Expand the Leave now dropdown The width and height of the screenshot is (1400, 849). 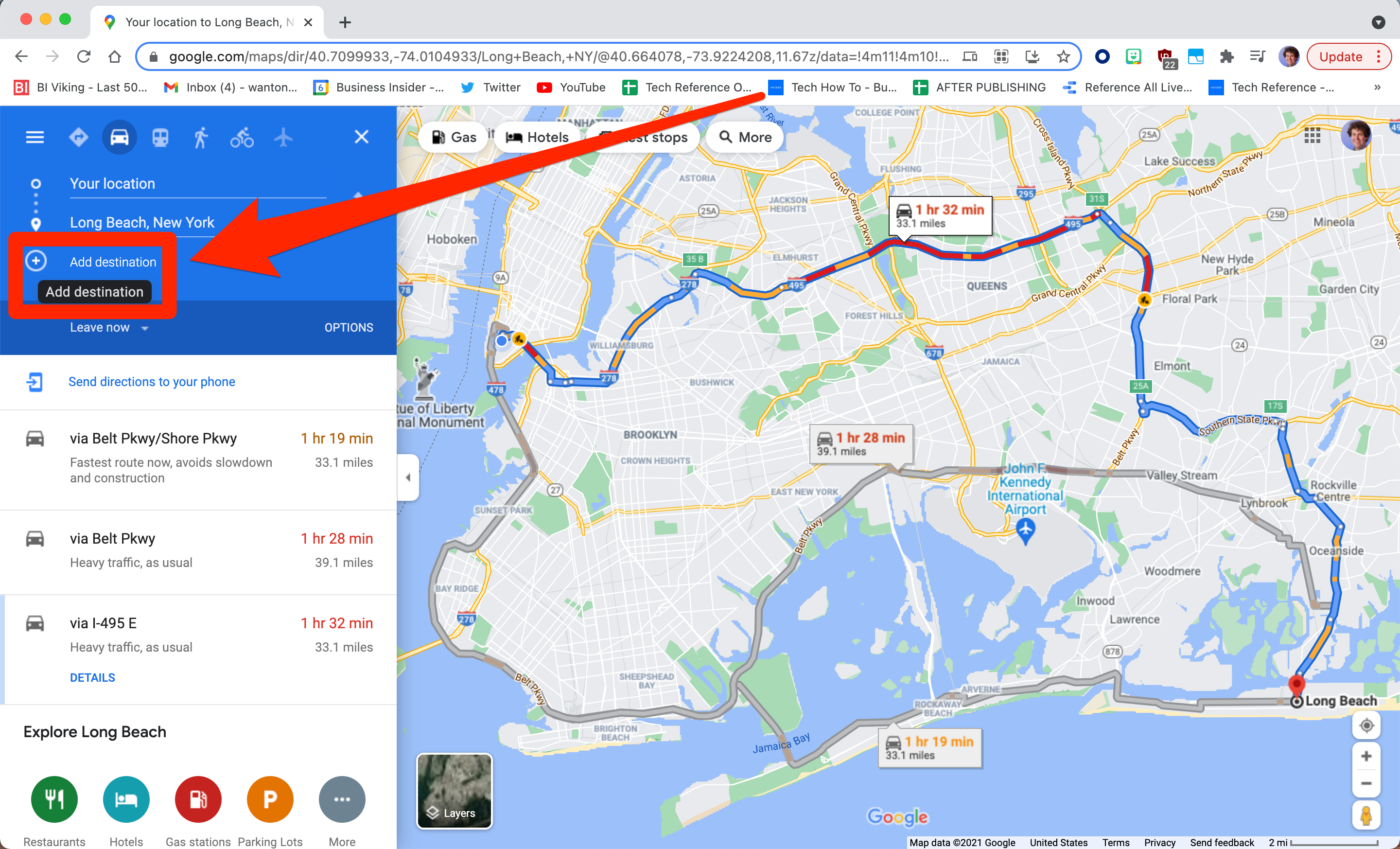point(108,327)
